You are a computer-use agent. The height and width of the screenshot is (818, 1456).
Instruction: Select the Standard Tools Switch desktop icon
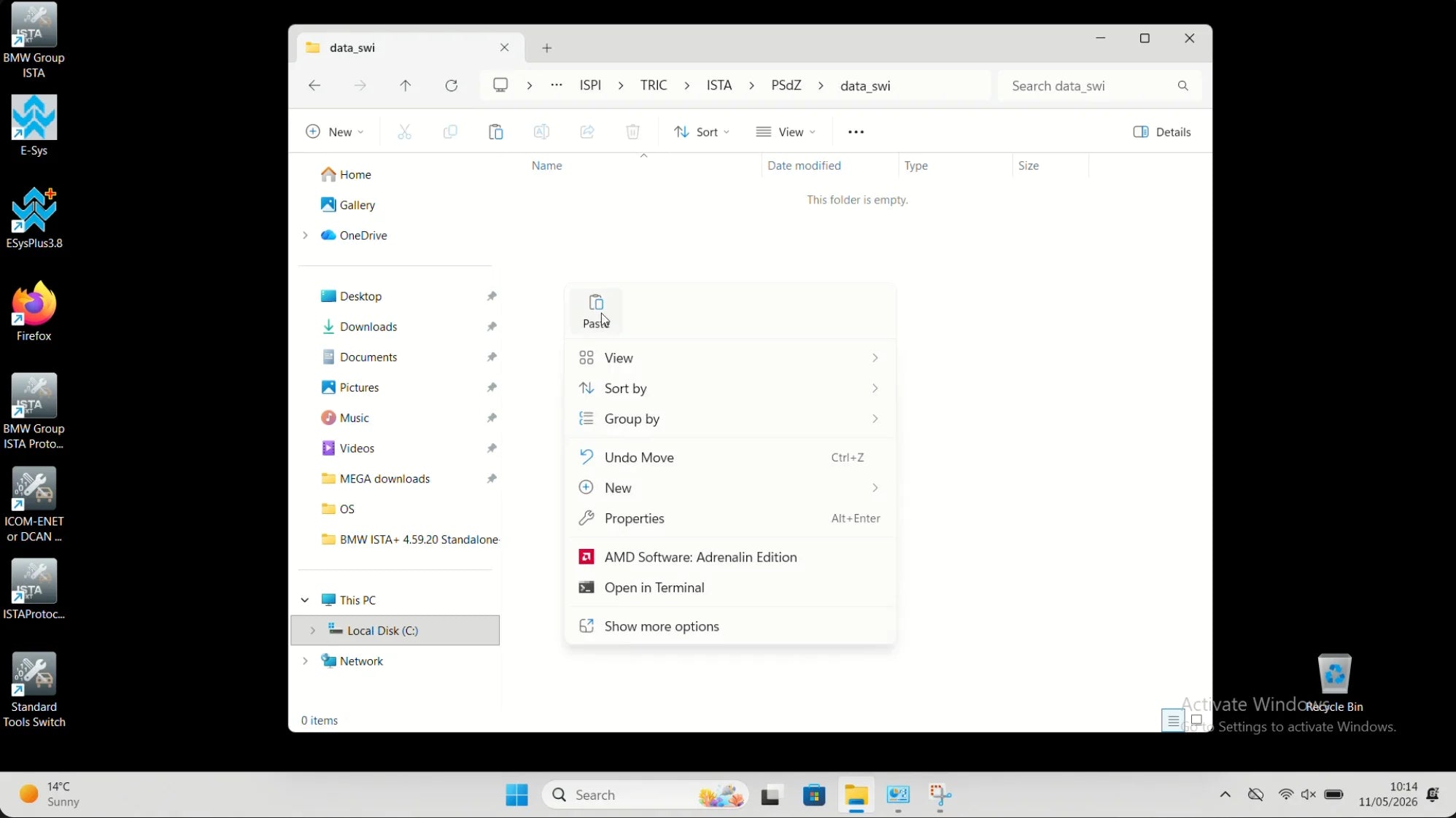34,690
